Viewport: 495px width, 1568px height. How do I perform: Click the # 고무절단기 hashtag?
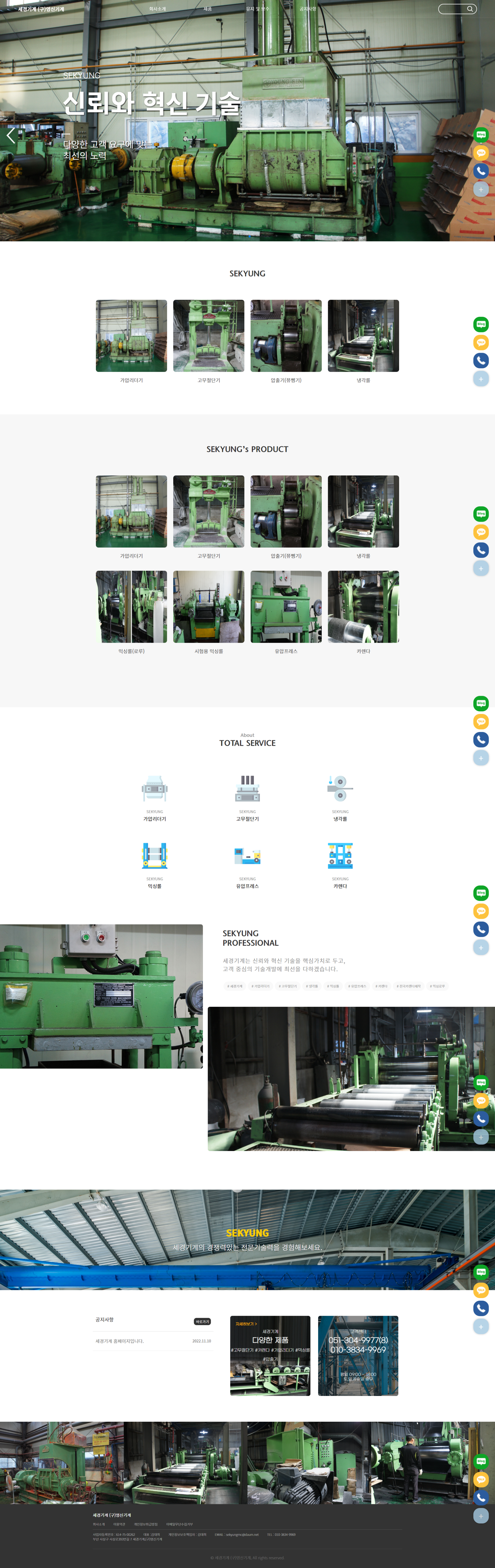[x=288, y=986]
